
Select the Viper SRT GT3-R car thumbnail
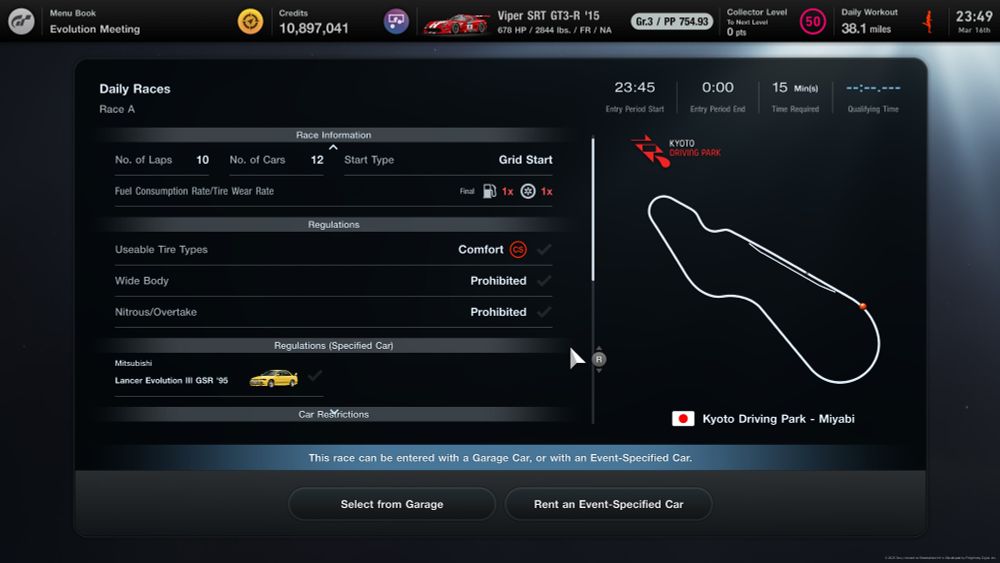coord(457,24)
